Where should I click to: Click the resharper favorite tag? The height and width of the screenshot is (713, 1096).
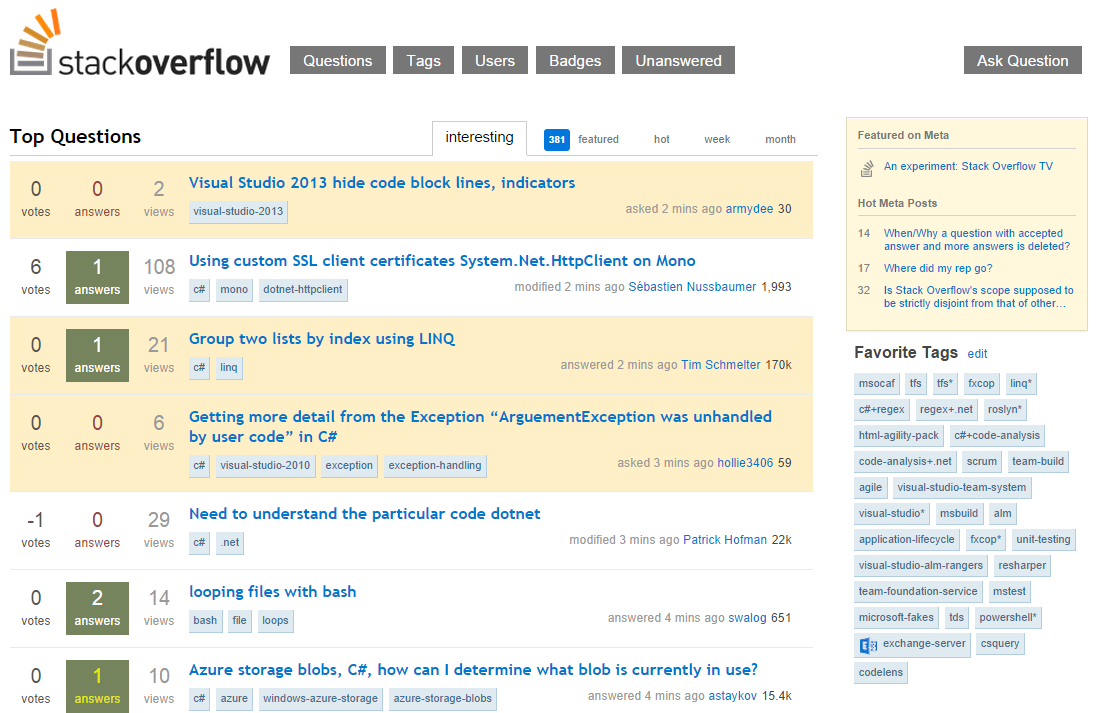[x=1022, y=566]
